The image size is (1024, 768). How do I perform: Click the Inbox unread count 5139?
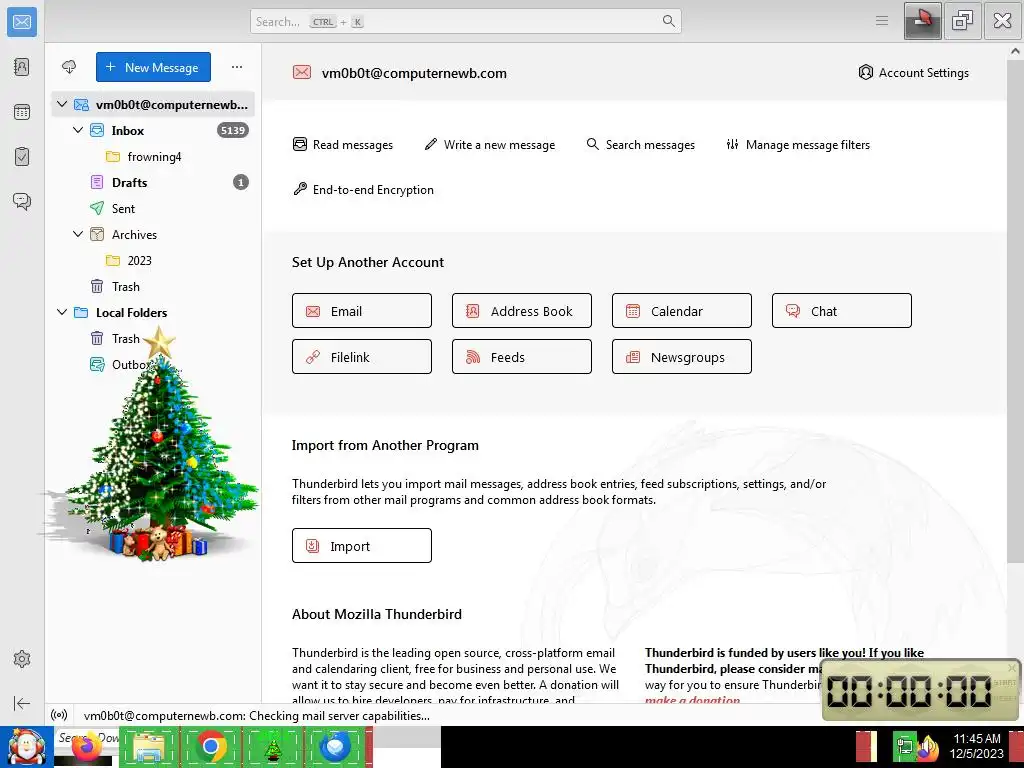(x=232, y=130)
